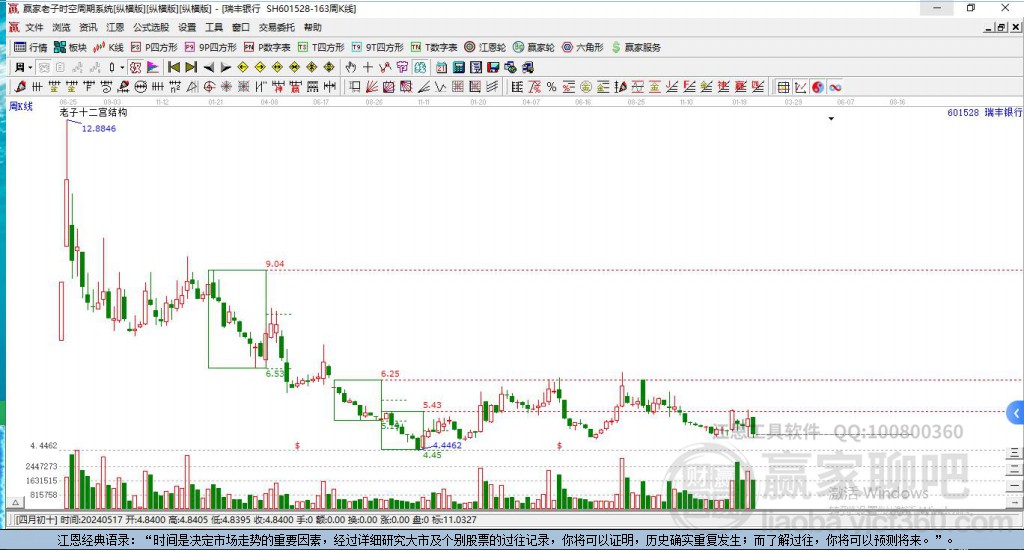Expand the small dropdown triangle above chart
1024x550 pixels.
pos(831,119)
